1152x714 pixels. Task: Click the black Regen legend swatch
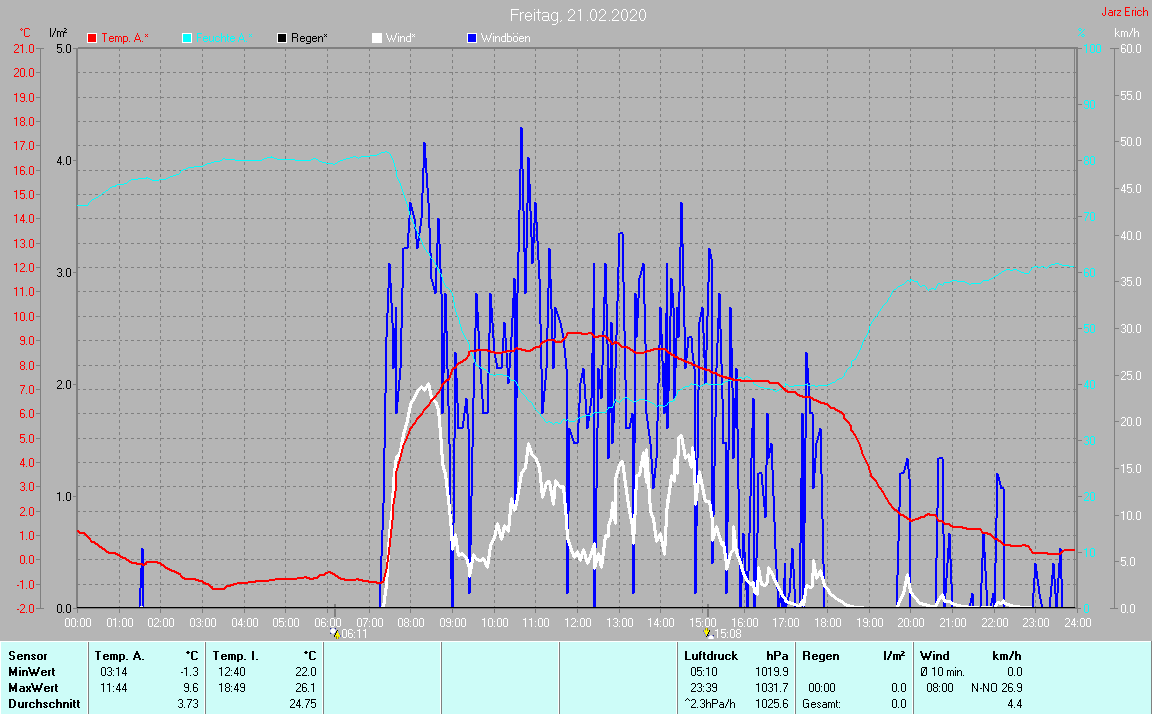coord(281,38)
